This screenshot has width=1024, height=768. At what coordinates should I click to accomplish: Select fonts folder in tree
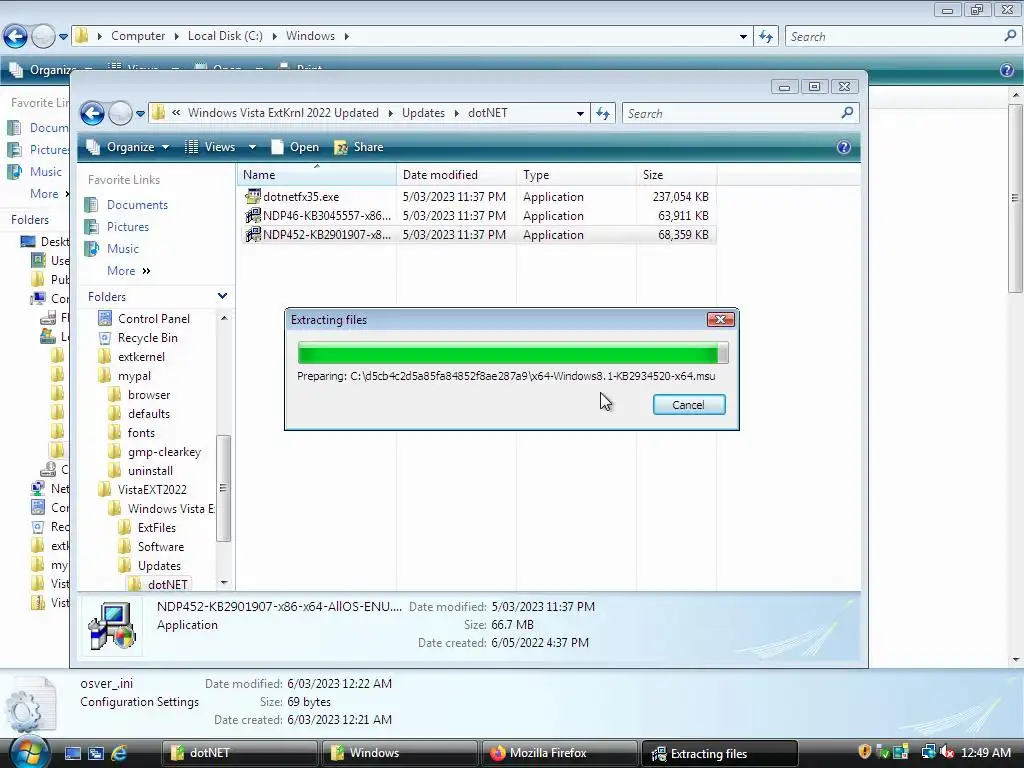(x=141, y=432)
